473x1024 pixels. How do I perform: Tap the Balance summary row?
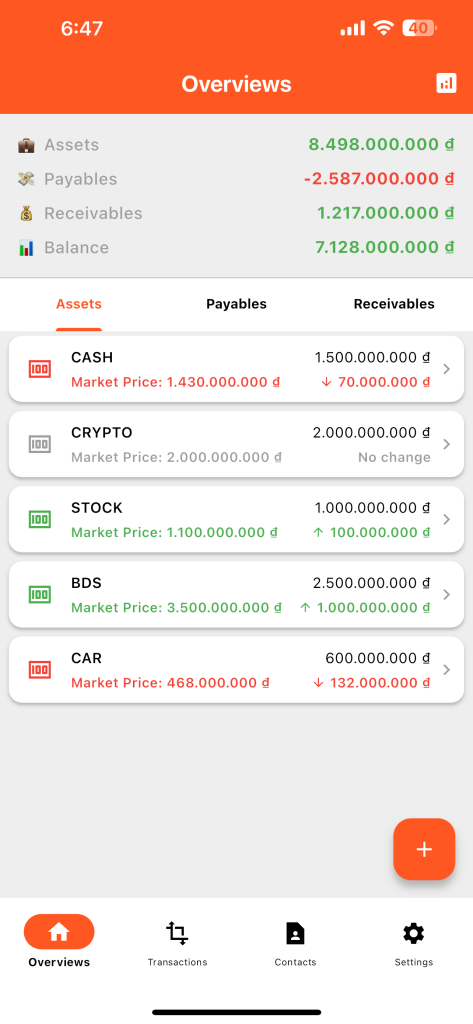click(x=236, y=248)
